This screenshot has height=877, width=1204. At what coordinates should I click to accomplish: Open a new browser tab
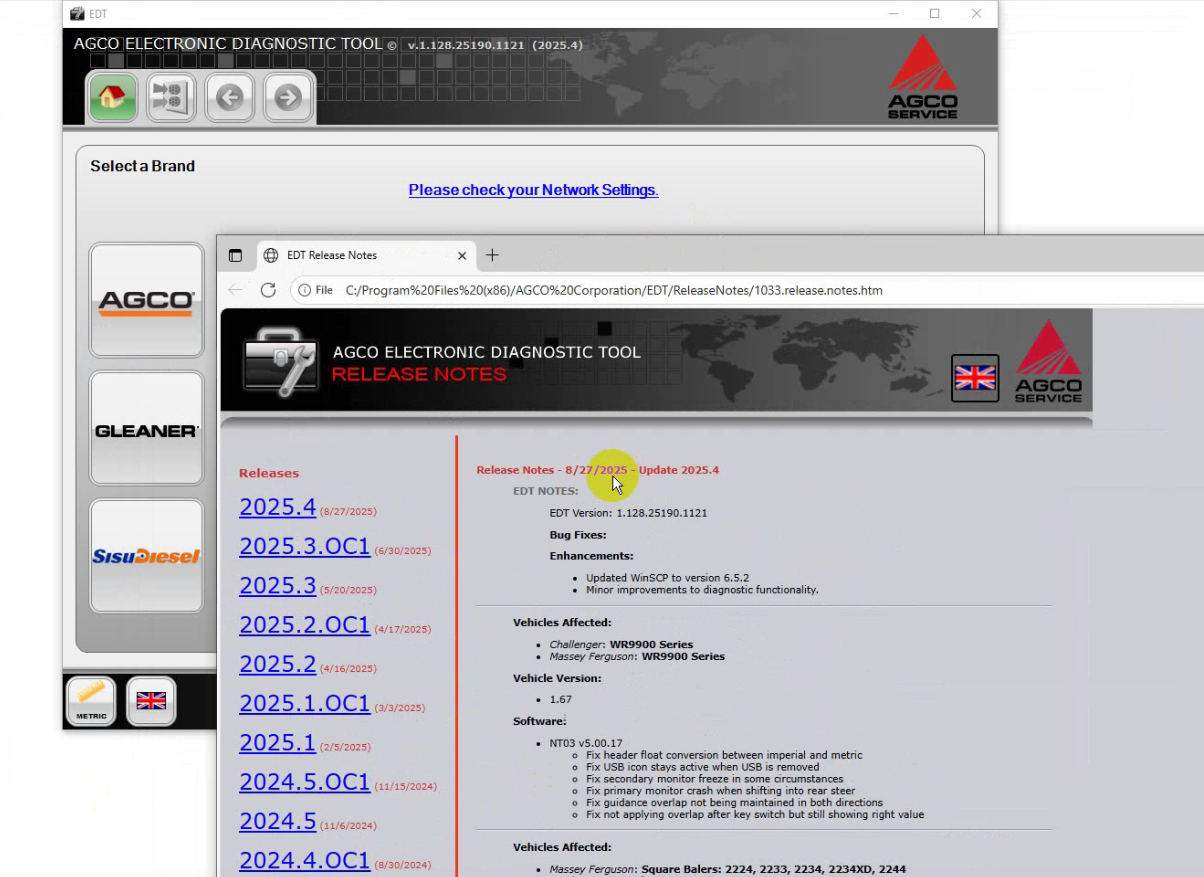492,255
